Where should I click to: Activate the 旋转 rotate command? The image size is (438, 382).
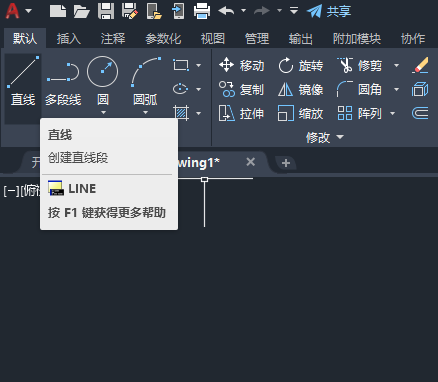(301, 65)
